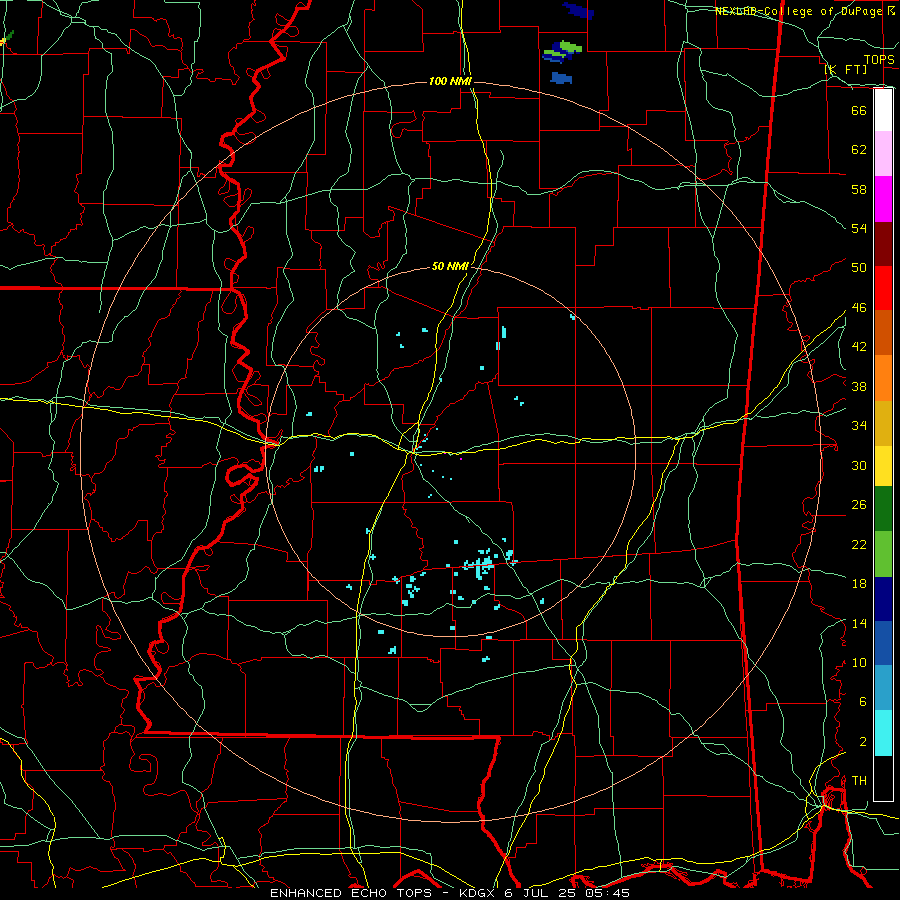Click the dark orange legend swatch
The width and height of the screenshot is (900, 900).
click(883, 332)
